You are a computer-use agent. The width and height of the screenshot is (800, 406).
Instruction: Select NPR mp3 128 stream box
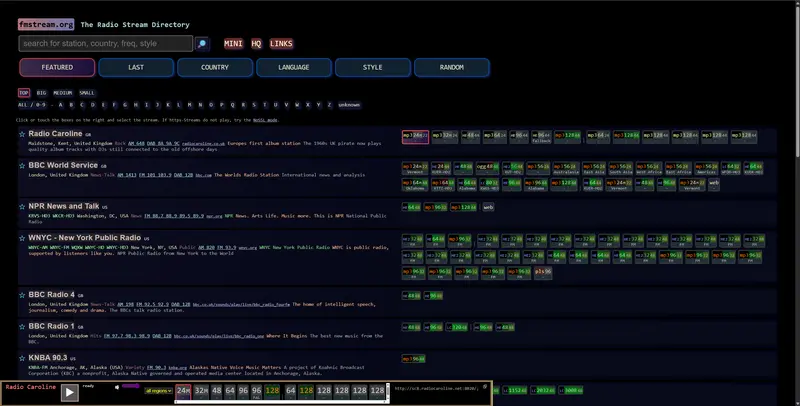pyautogui.click(x=463, y=207)
